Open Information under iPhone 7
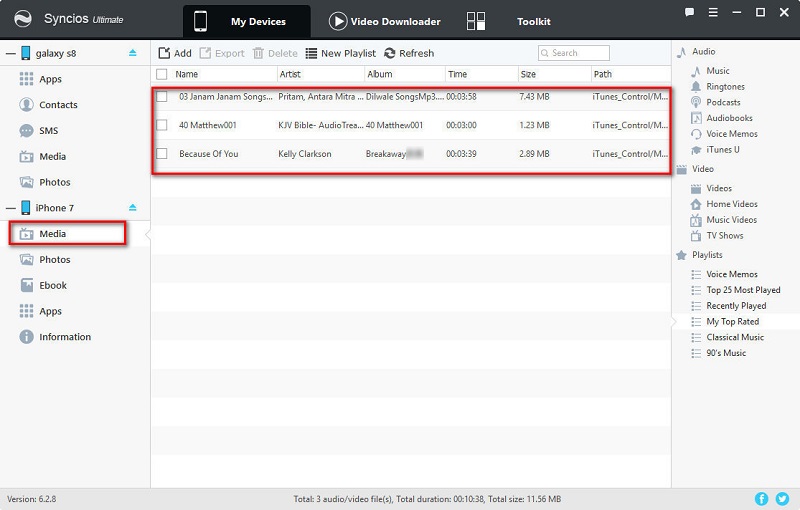 point(55,337)
